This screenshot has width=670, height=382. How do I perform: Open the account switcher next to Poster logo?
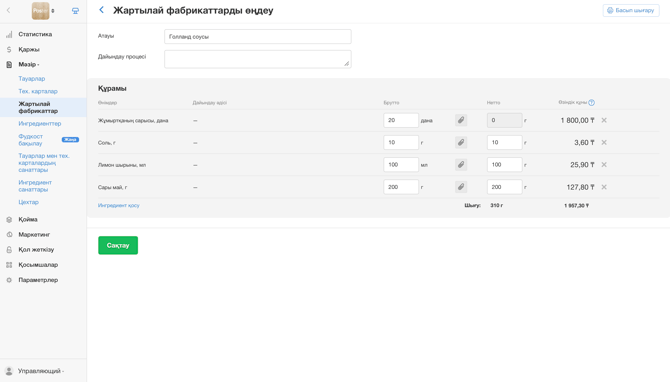coord(53,11)
